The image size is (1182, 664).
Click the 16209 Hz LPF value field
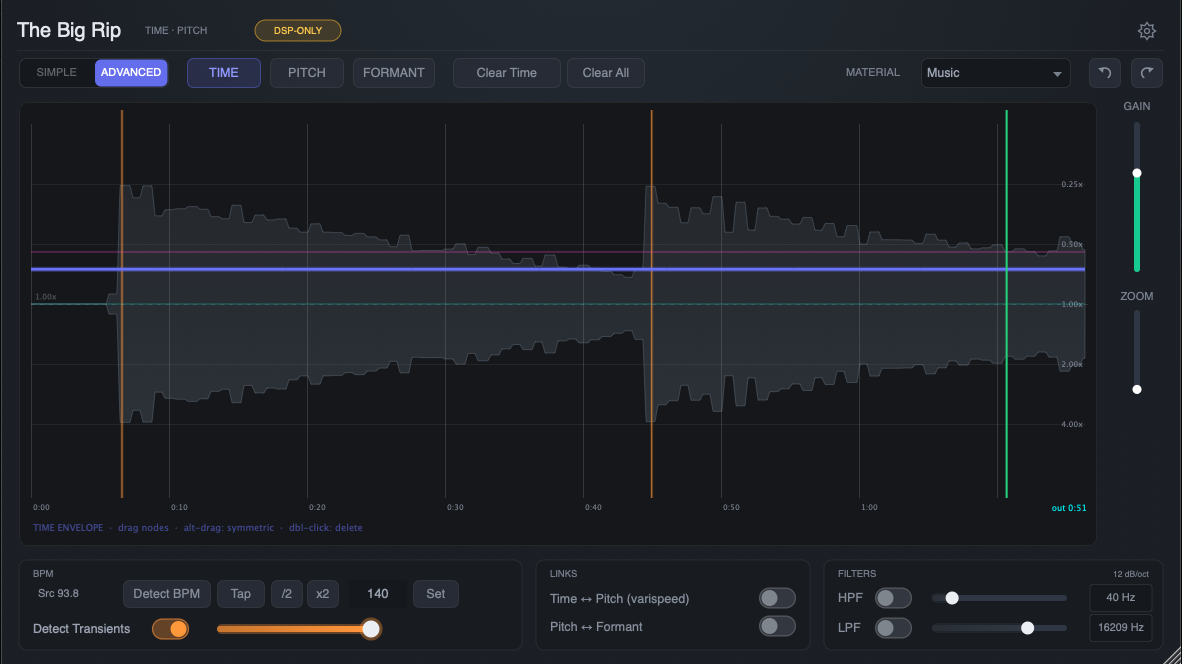[x=1121, y=627]
